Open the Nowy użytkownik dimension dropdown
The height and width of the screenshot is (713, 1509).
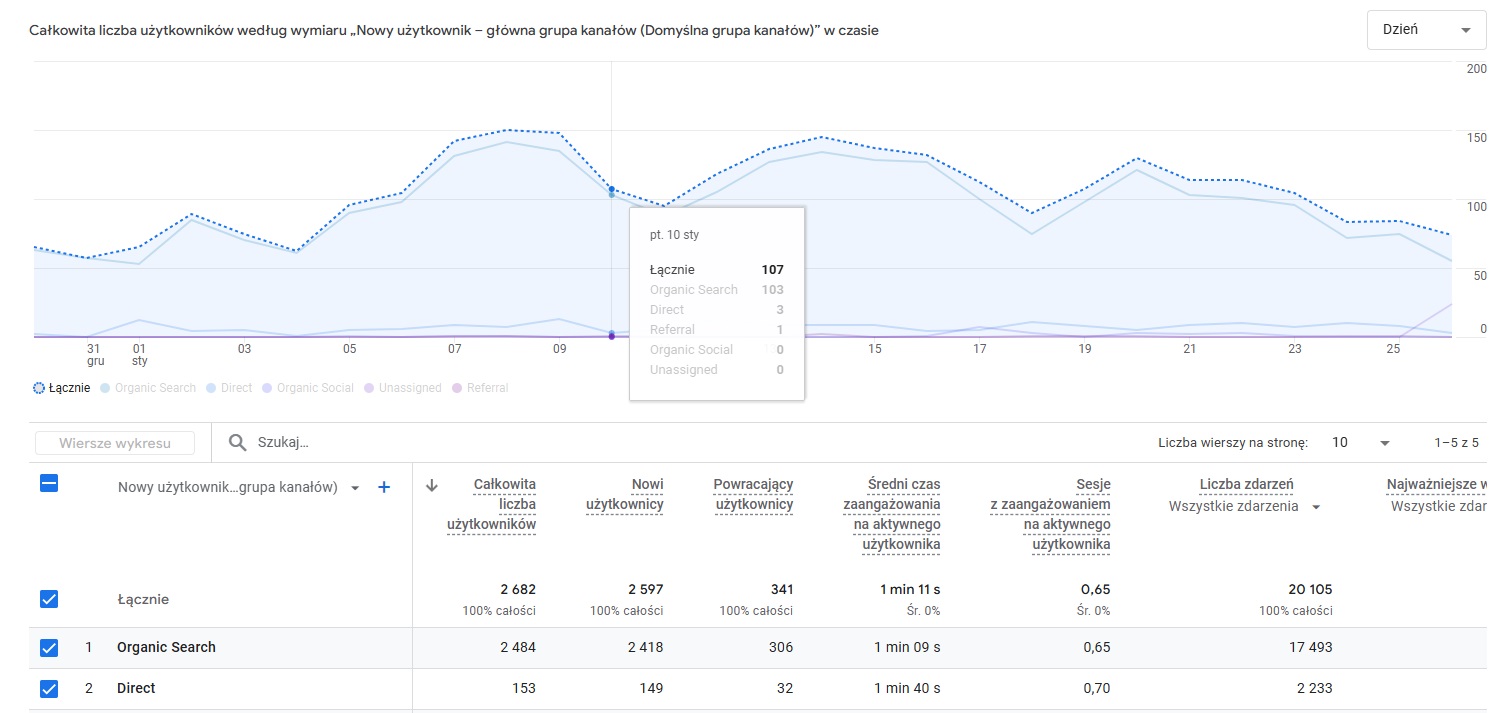pyautogui.click(x=240, y=487)
